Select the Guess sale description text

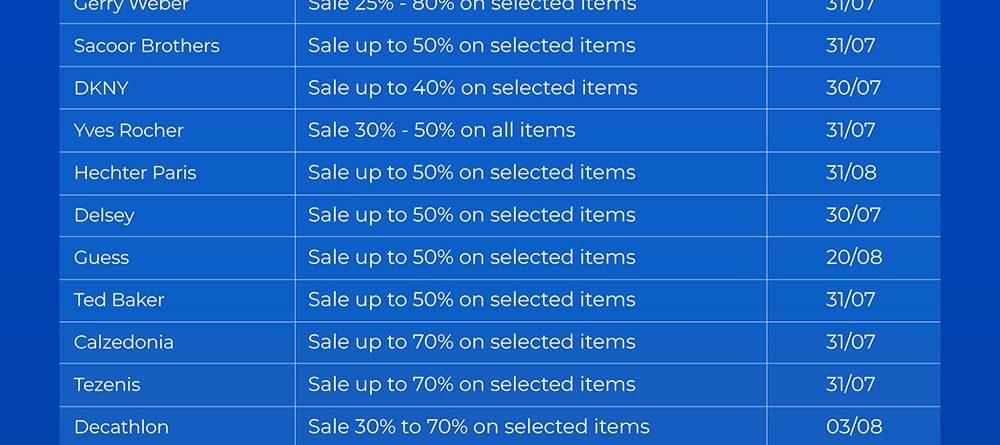471,257
